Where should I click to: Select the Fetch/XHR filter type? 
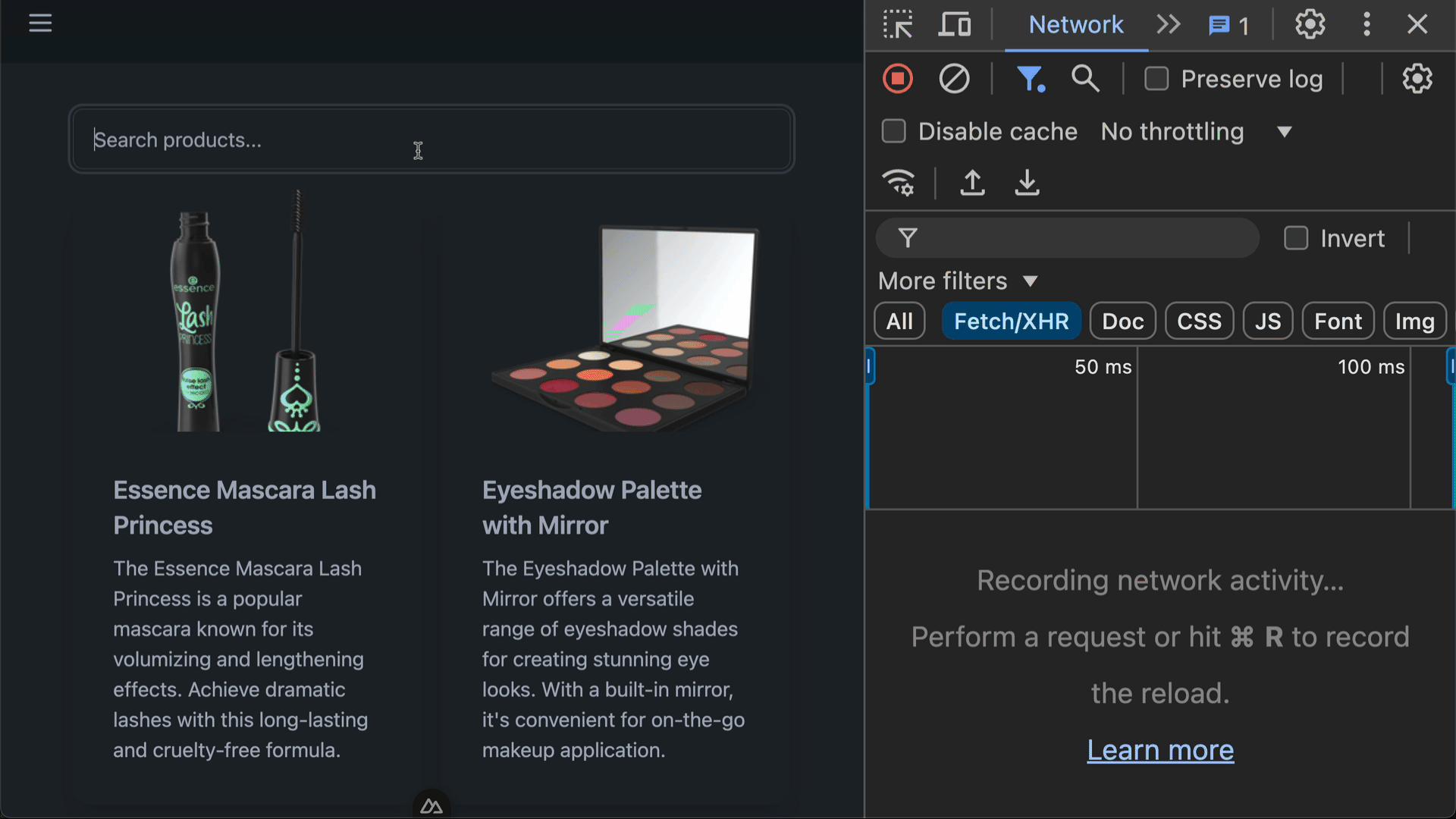click(1011, 322)
